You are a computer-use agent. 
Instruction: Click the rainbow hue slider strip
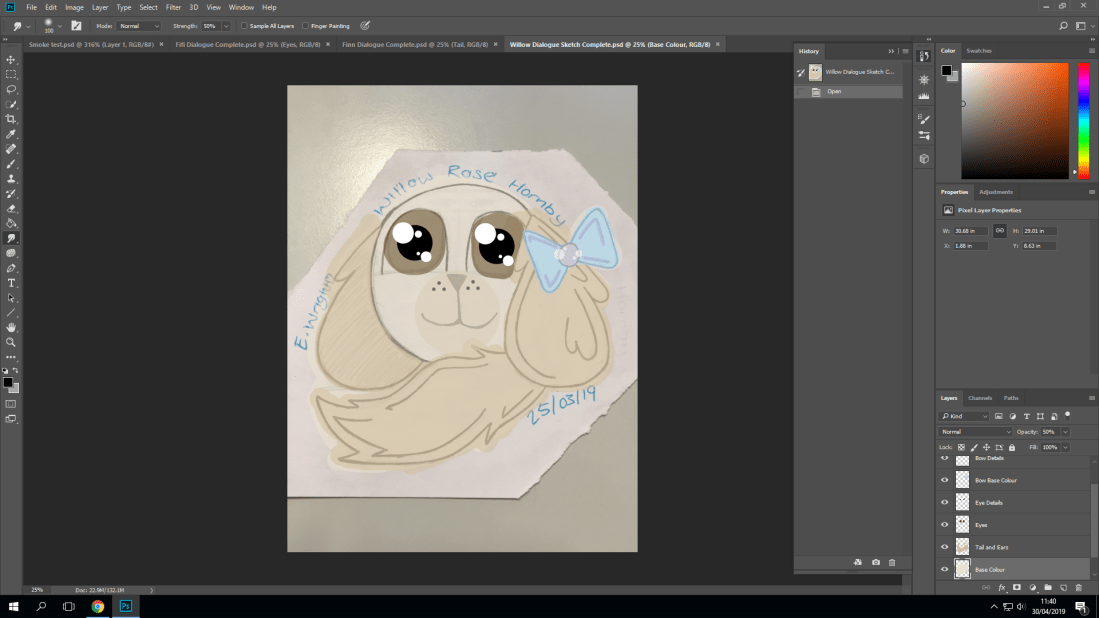click(1083, 120)
